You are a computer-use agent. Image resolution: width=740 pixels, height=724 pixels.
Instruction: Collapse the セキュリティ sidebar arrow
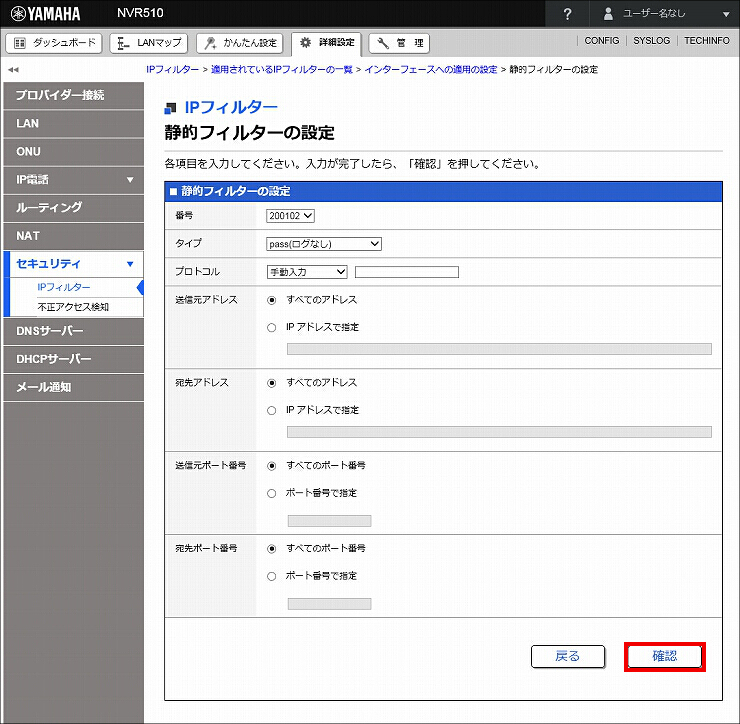point(130,264)
